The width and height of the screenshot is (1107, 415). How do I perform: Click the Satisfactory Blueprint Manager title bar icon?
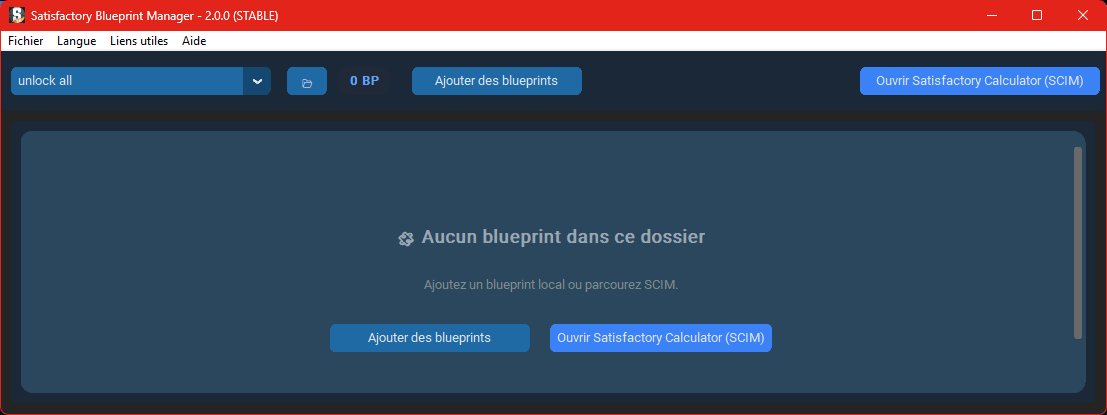click(x=16, y=15)
